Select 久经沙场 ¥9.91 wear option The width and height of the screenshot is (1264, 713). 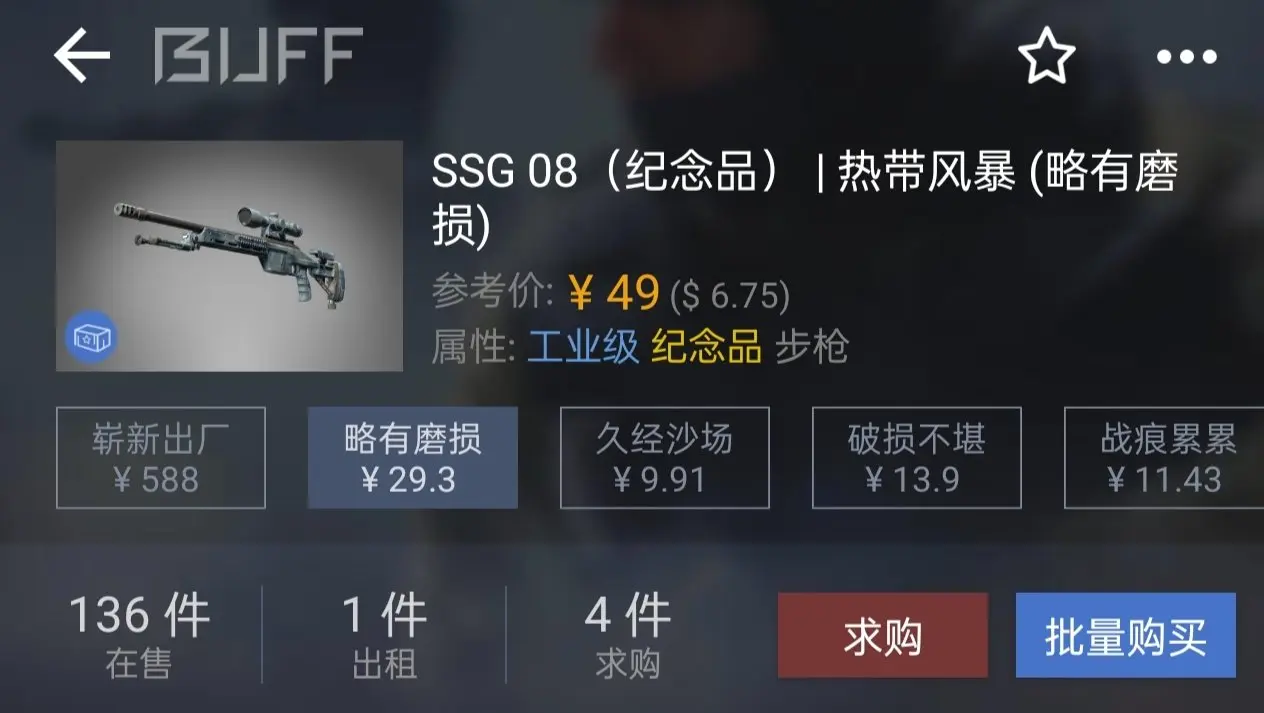point(665,458)
